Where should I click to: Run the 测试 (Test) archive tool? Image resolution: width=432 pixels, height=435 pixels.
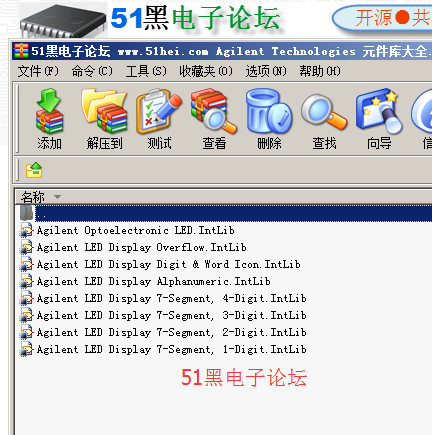click(x=159, y=118)
